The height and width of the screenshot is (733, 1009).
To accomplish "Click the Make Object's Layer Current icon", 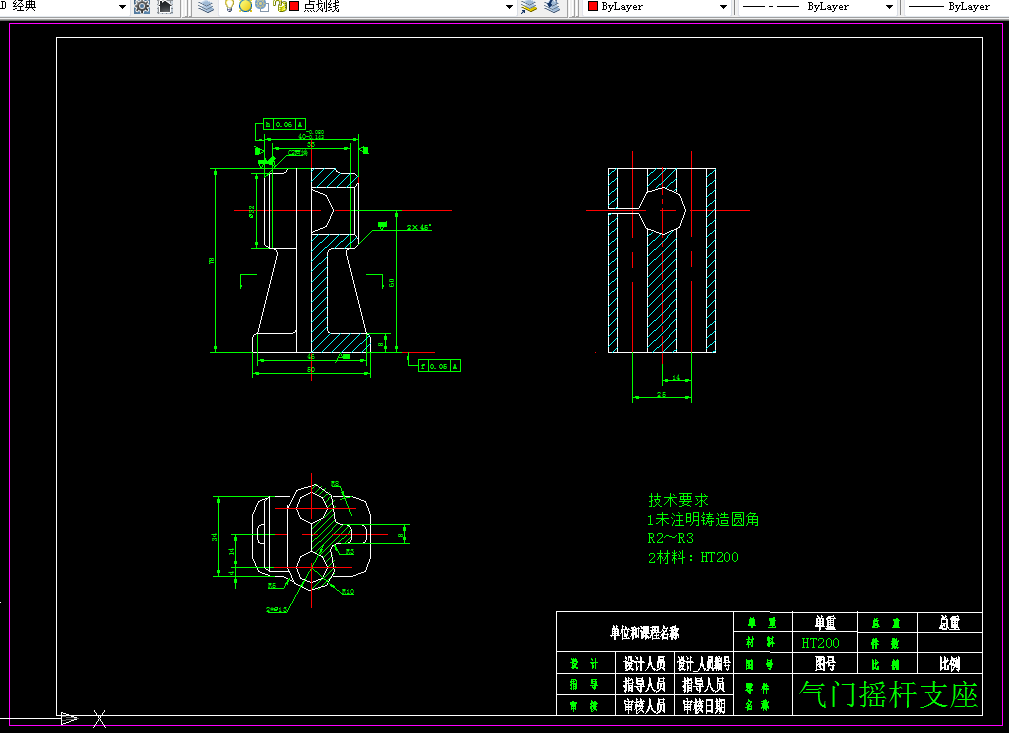I will tap(529, 7).
